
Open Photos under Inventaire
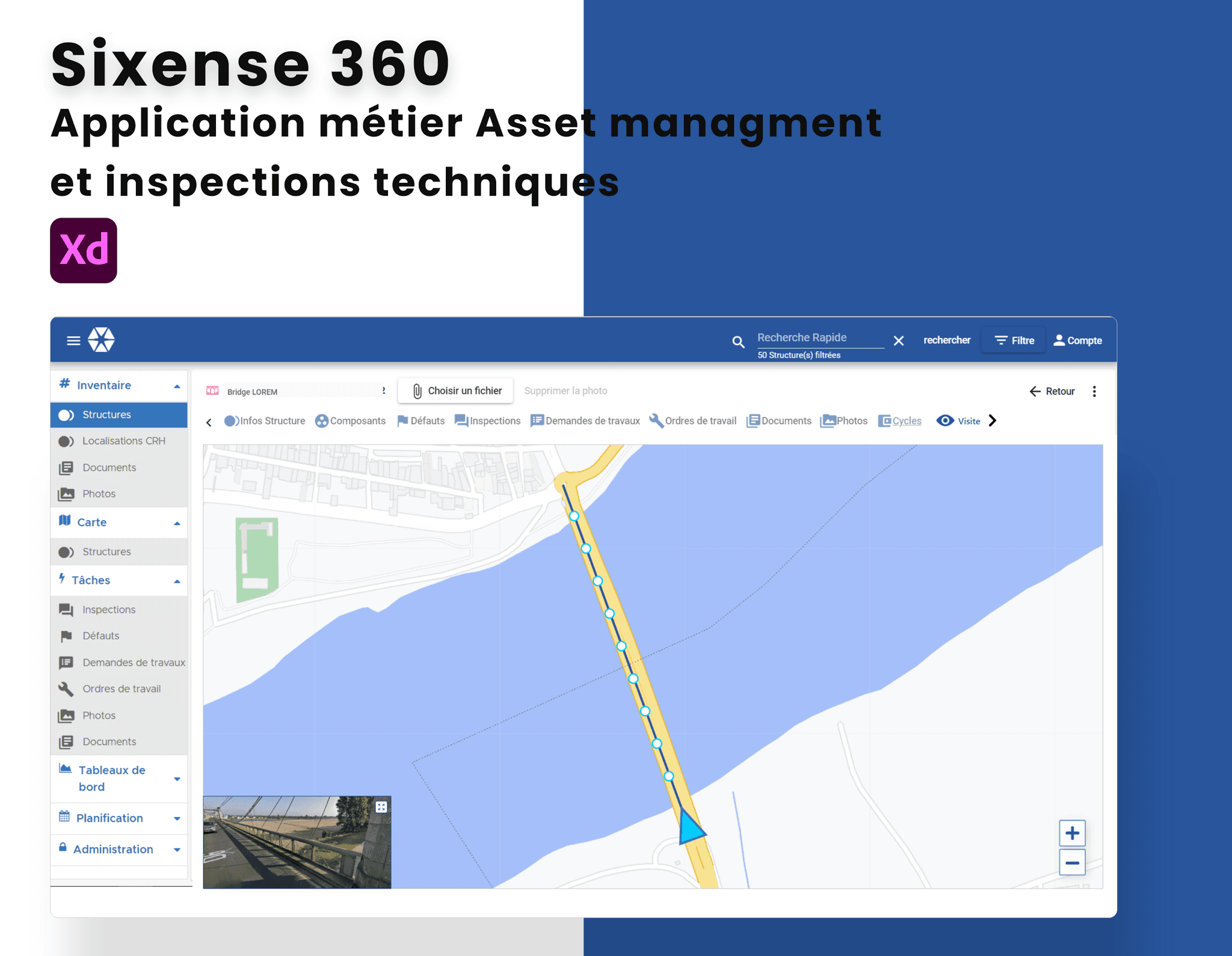[x=119, y=494]
